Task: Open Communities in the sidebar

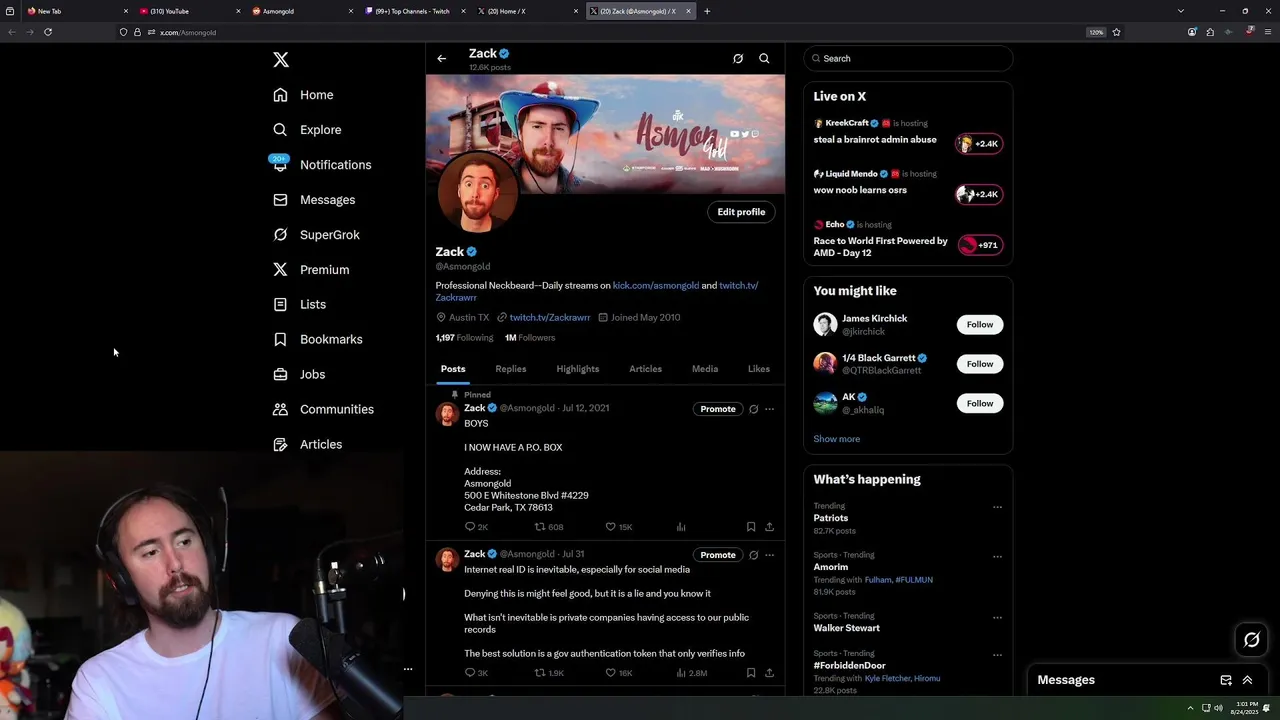Action: 323,409
